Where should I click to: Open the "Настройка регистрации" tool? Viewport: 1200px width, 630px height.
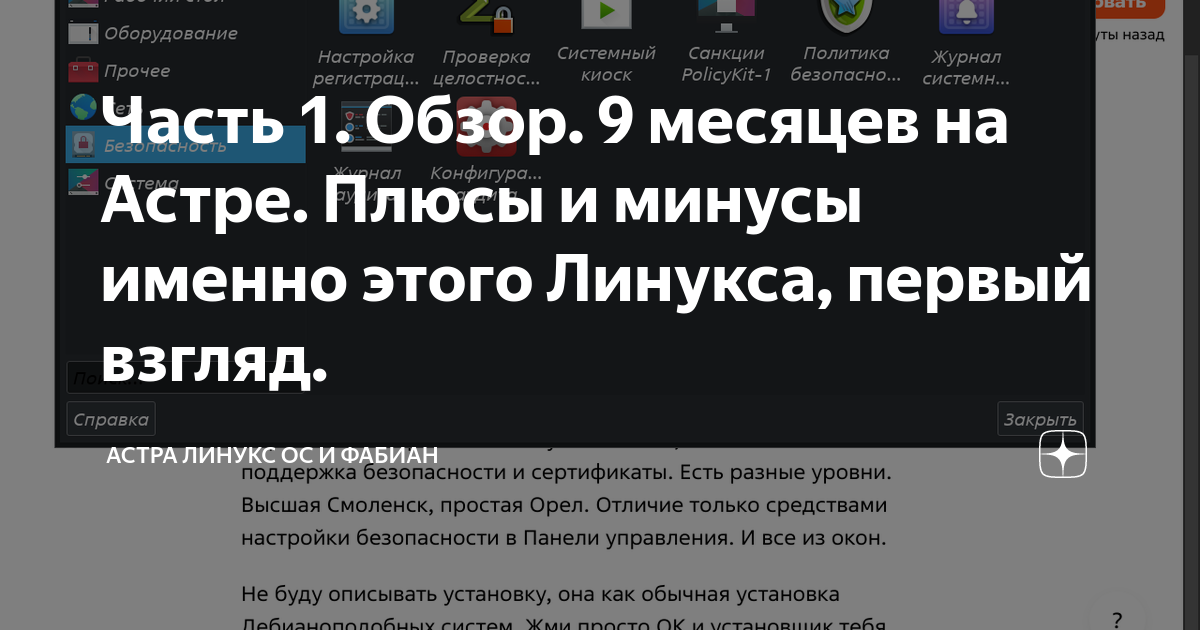point(366,20)
